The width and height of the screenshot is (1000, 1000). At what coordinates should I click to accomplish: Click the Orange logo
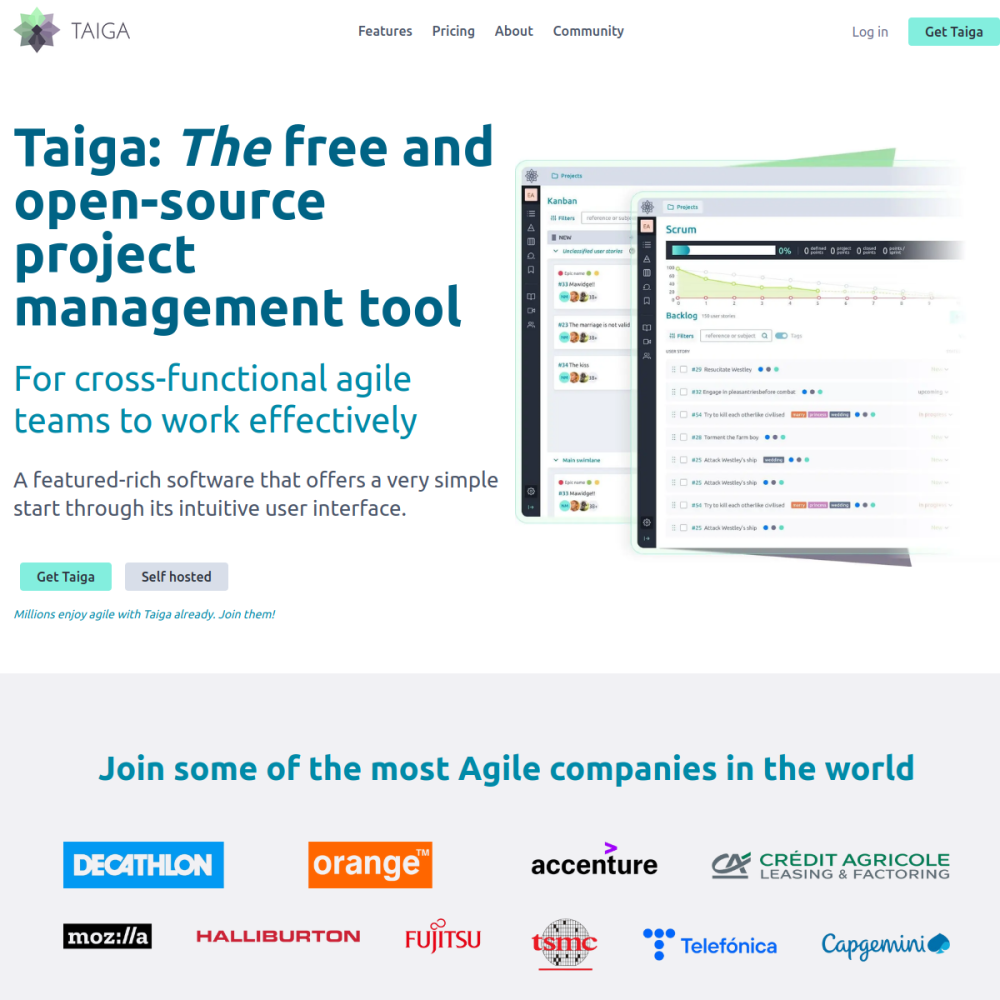tap(370, 865)
